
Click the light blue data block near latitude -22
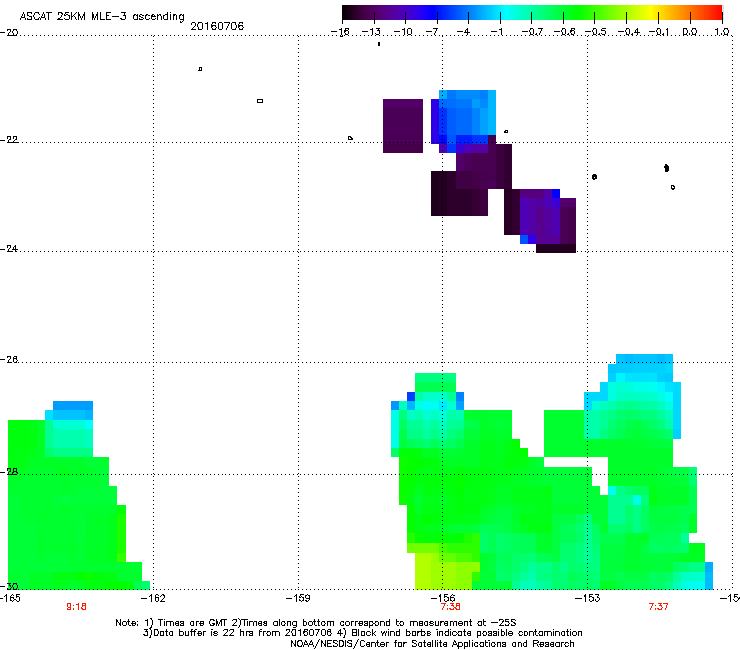467,116
